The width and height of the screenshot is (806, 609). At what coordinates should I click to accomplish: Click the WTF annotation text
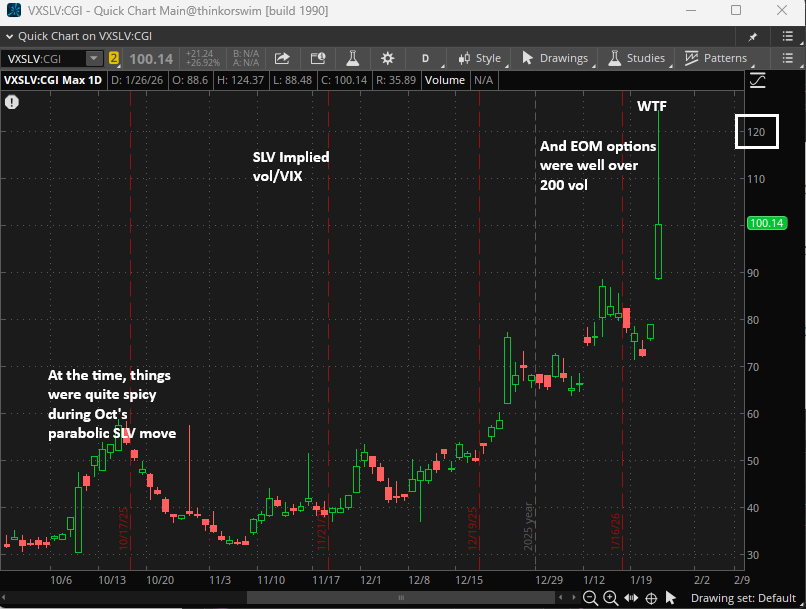[x=651, y=106]
